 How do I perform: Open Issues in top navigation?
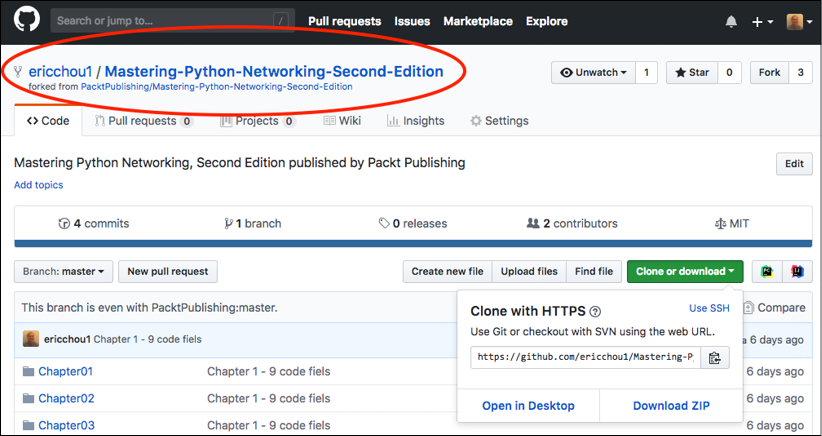coord(412,21)
